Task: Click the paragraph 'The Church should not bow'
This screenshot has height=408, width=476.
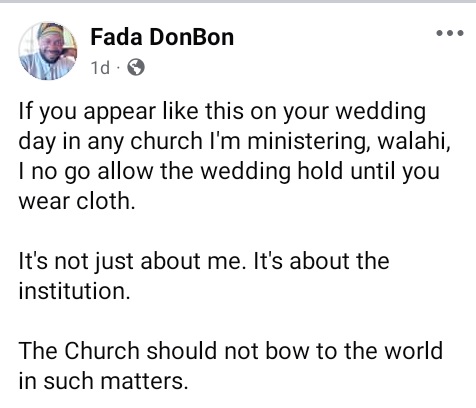Action: (231, 366)
